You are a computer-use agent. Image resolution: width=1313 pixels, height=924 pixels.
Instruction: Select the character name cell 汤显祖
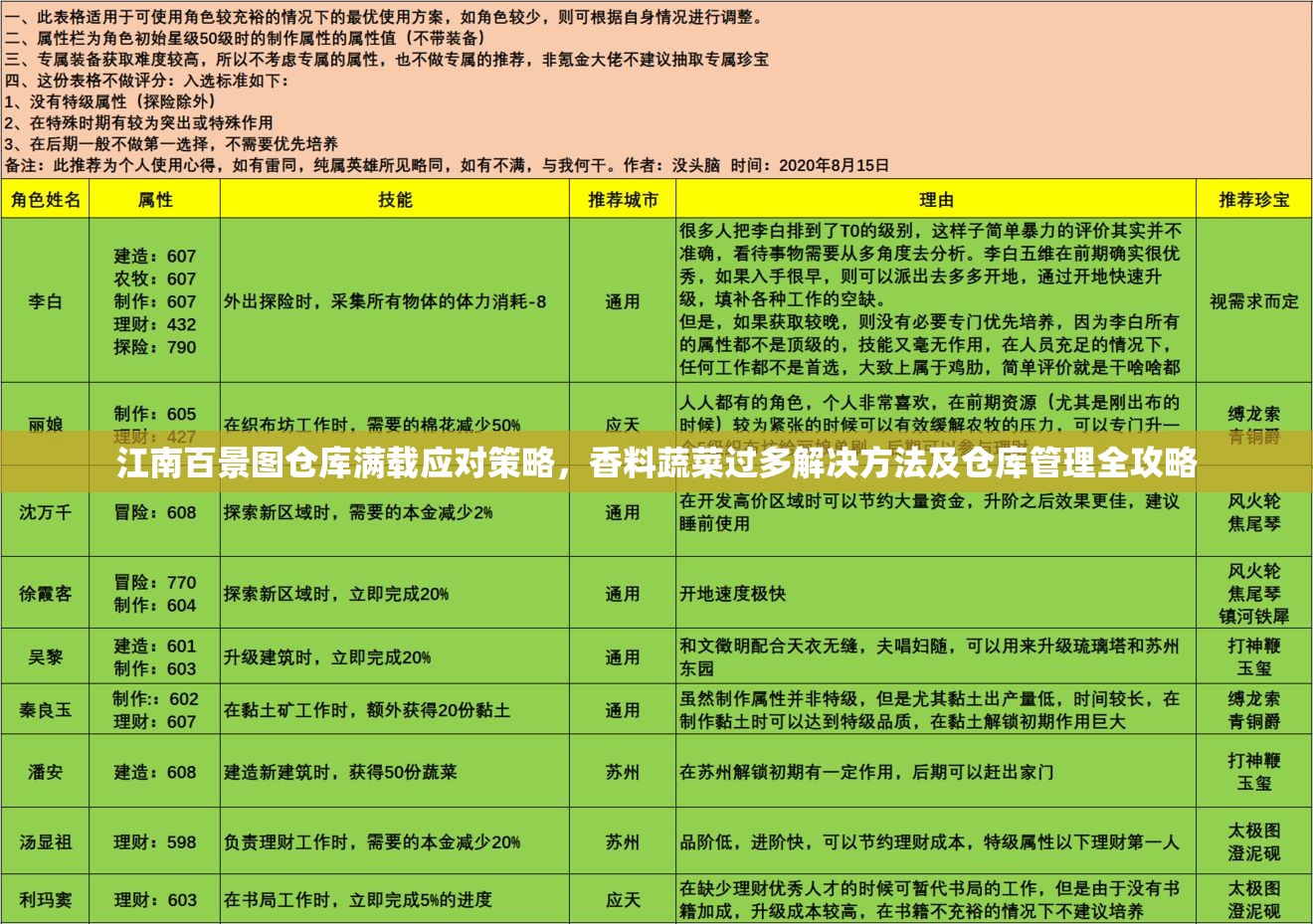(45, 842)
